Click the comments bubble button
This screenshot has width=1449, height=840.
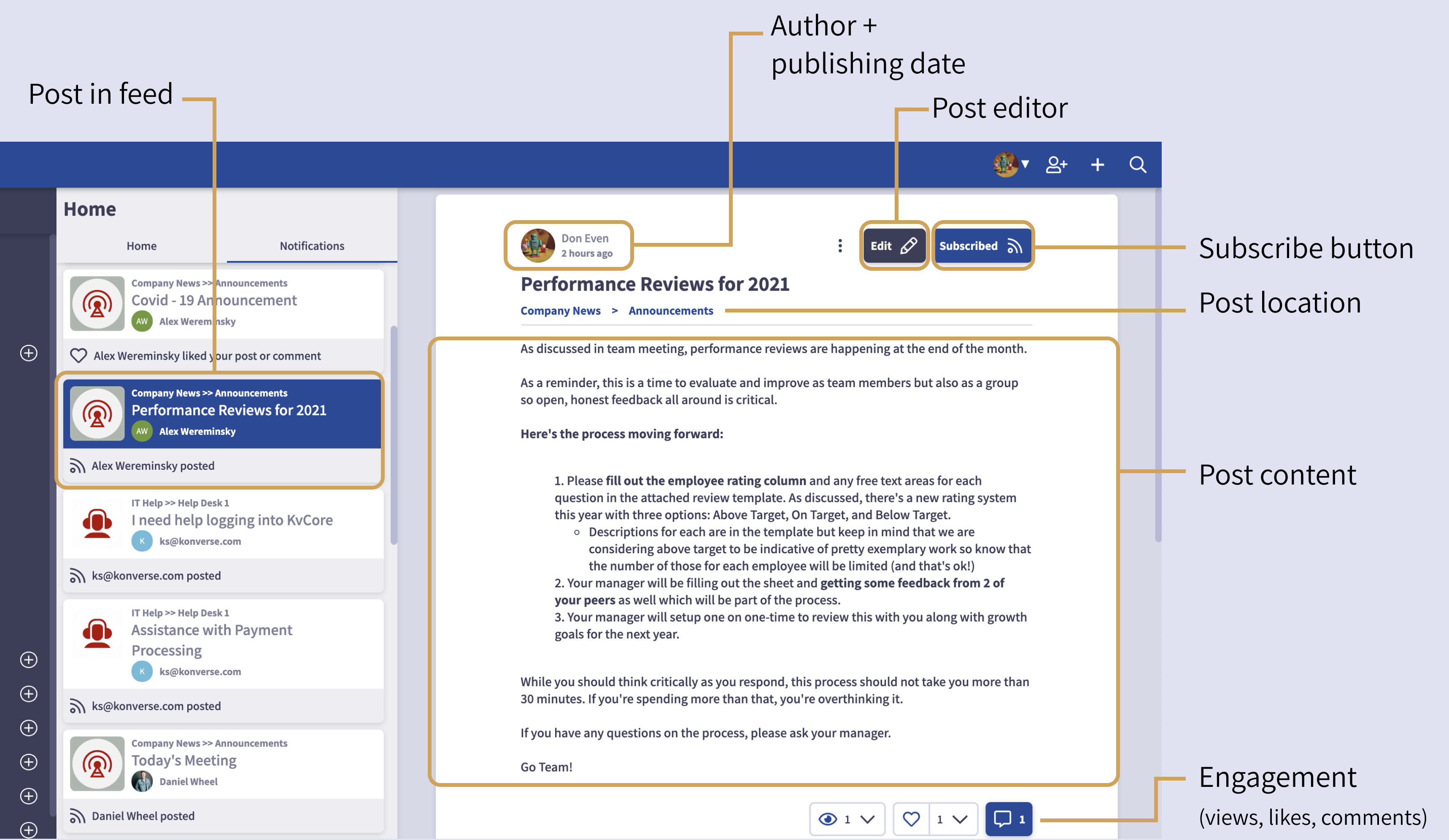(x=1009, y=819)
